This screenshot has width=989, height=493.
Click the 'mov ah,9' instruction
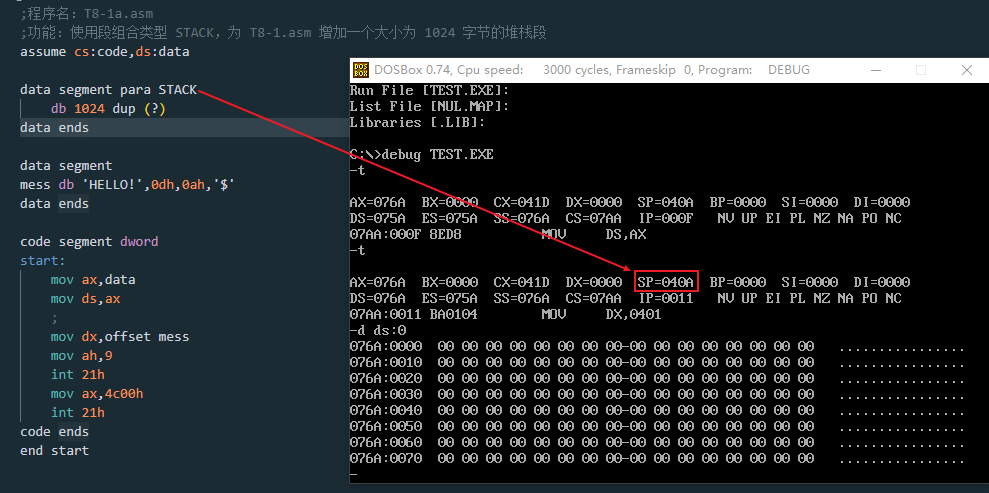[x=82, y=356]
